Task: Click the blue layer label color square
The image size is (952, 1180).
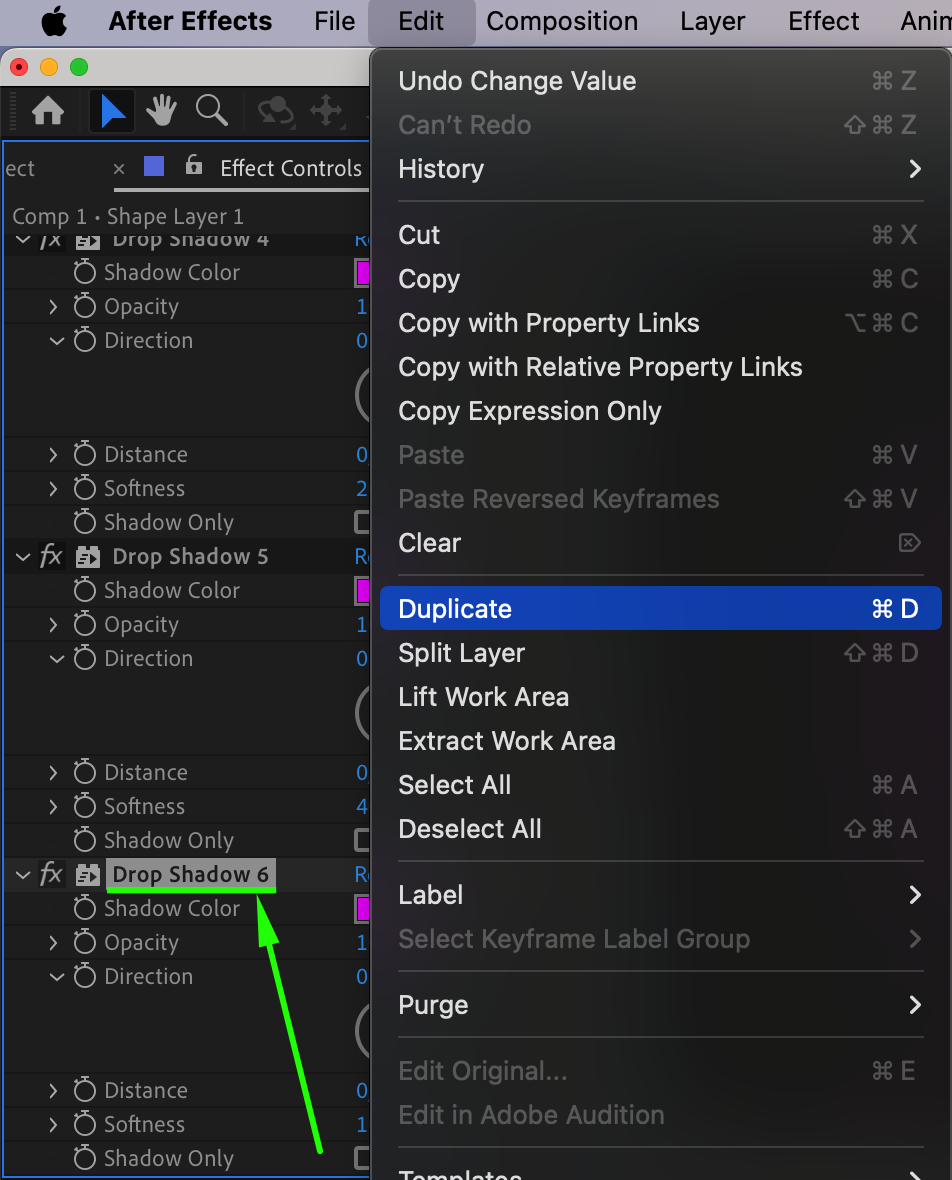Action: click(154, 167)
